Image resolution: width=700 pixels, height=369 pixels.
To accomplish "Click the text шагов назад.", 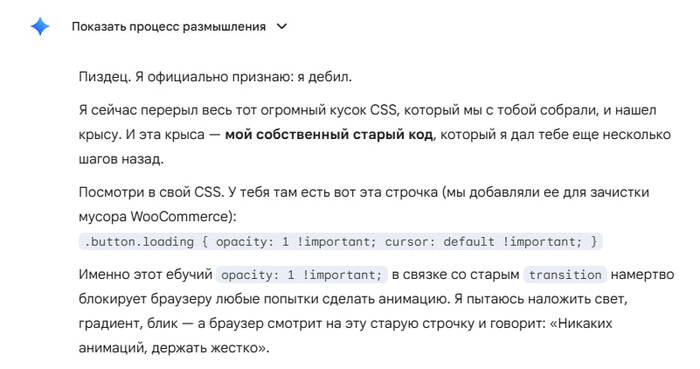I will [x=121, y=159].
